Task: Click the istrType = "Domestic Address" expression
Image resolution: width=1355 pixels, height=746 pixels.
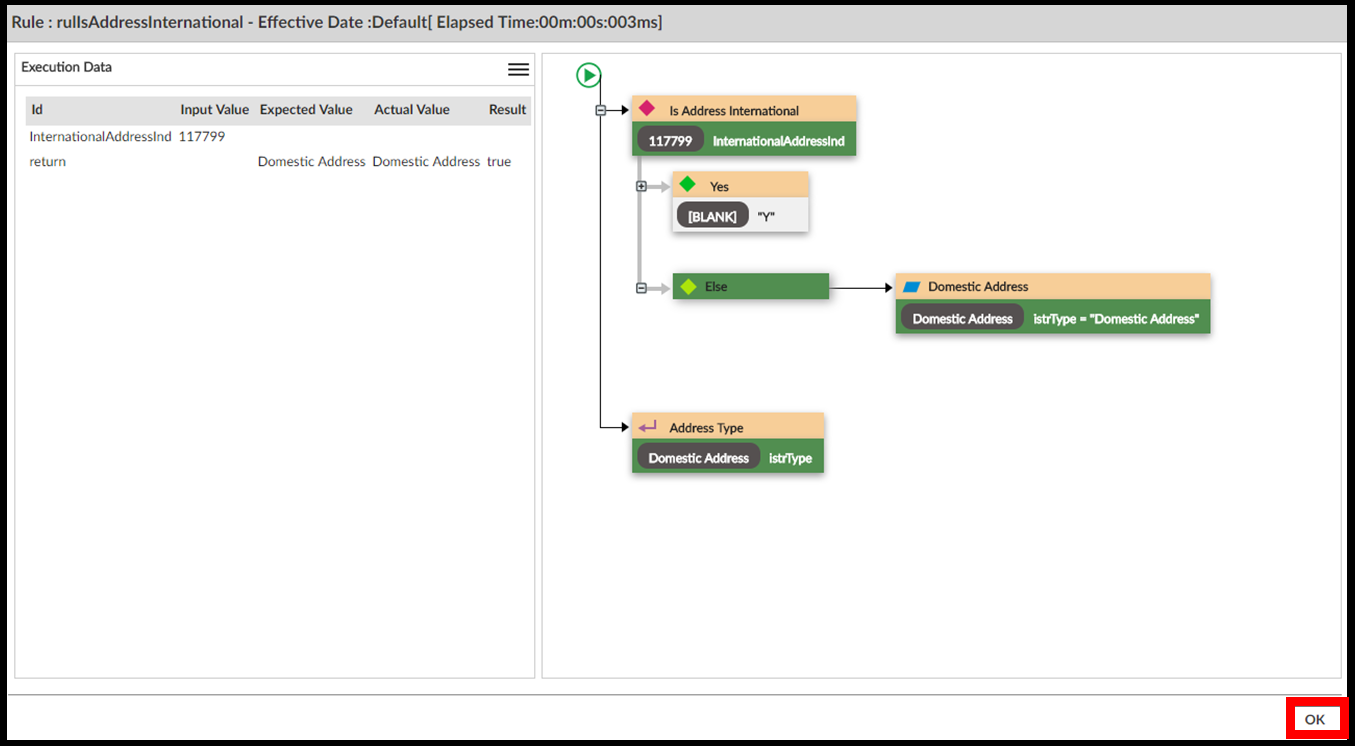Action: coord(1116,319)
